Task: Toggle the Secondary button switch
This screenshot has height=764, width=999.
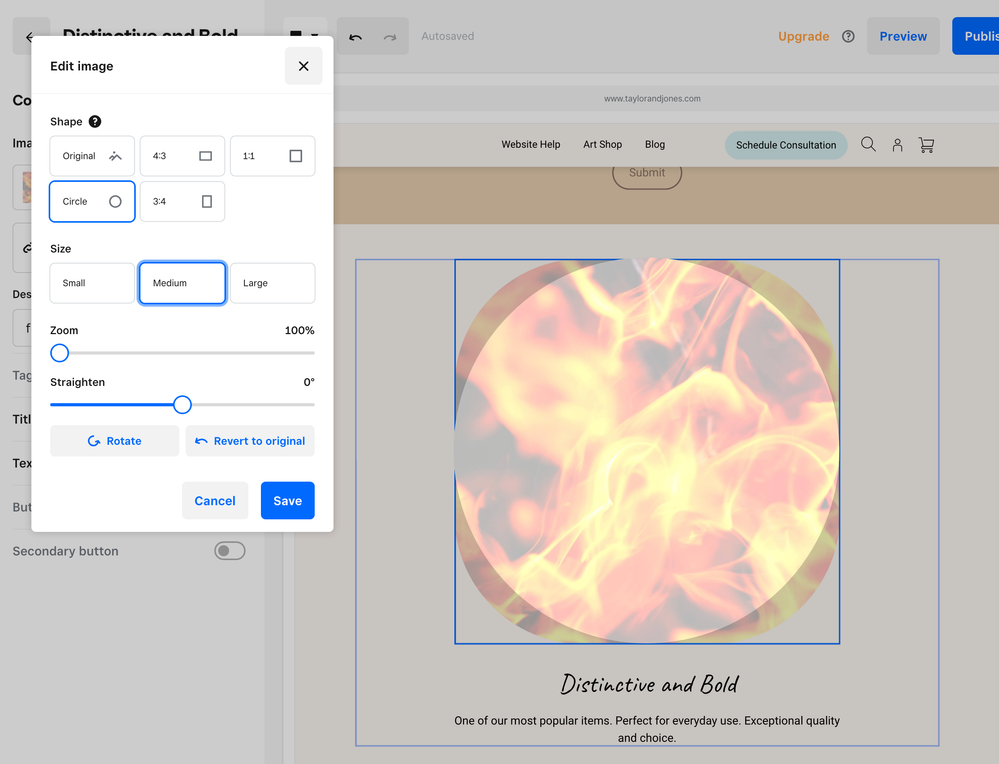Action: click(229, 551)
